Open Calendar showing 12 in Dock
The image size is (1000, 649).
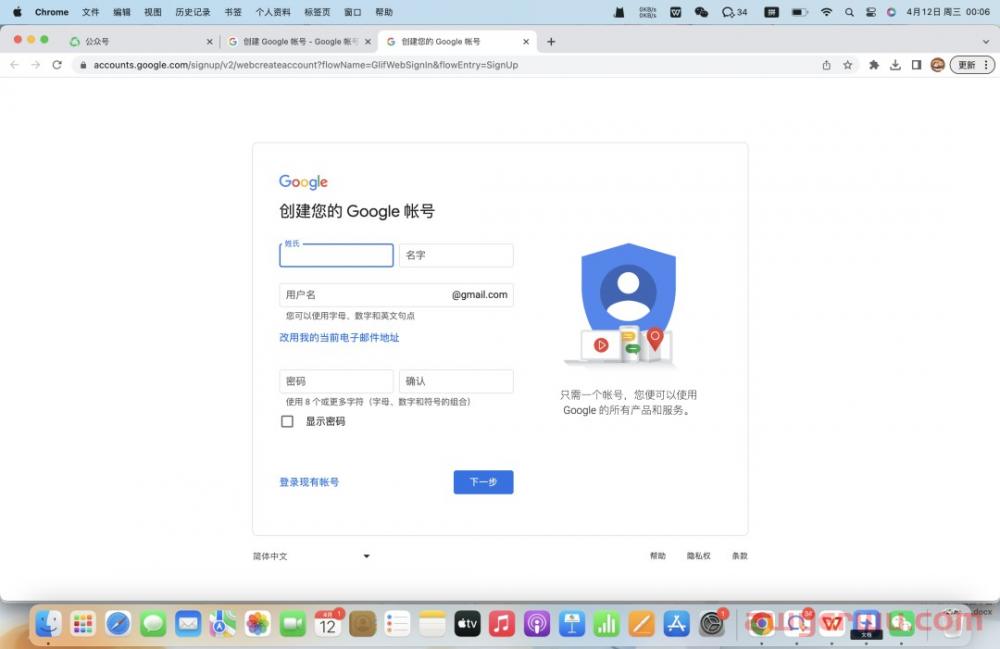click(x=328, y=623)
